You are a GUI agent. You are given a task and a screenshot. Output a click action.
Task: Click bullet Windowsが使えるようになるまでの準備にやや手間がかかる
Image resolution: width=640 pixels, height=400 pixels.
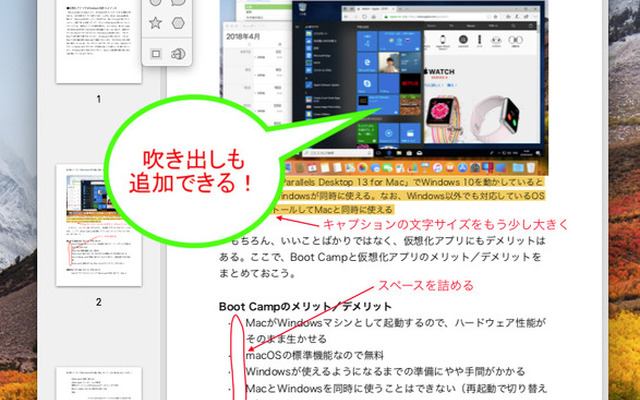[385, 371]
